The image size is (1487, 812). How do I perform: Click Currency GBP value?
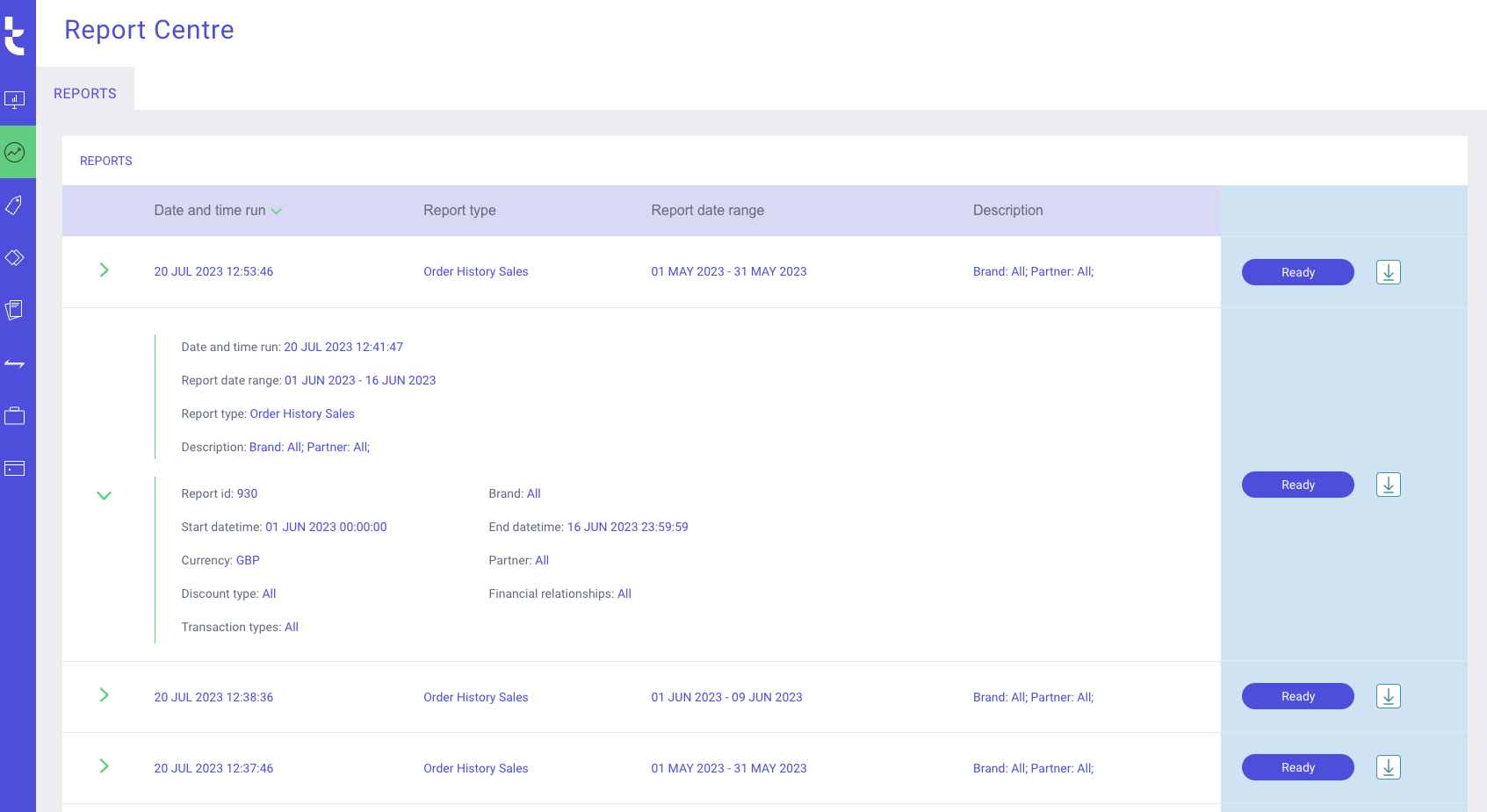[x=248, y=561]
